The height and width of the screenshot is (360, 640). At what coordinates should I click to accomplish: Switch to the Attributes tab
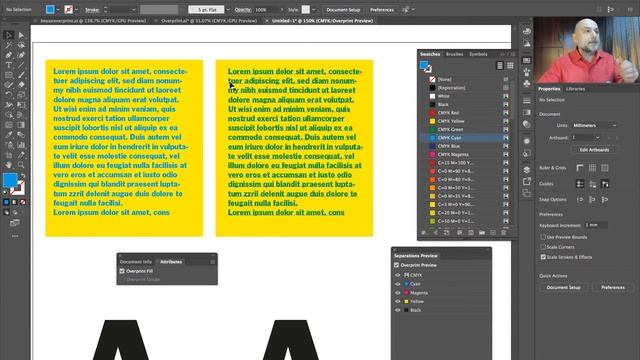pyautogui.click(x=171, y=262)
